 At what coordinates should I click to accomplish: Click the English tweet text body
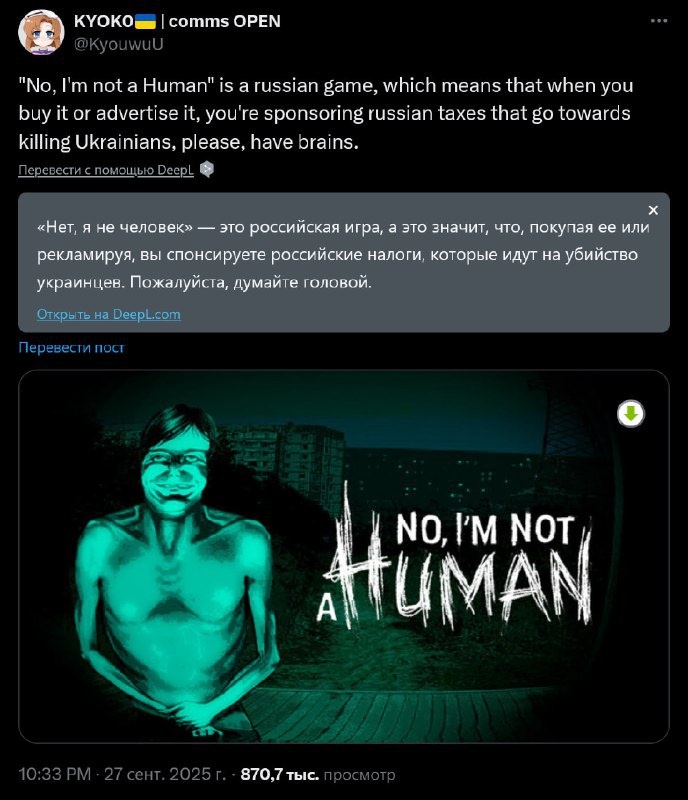tap(326, 114)
